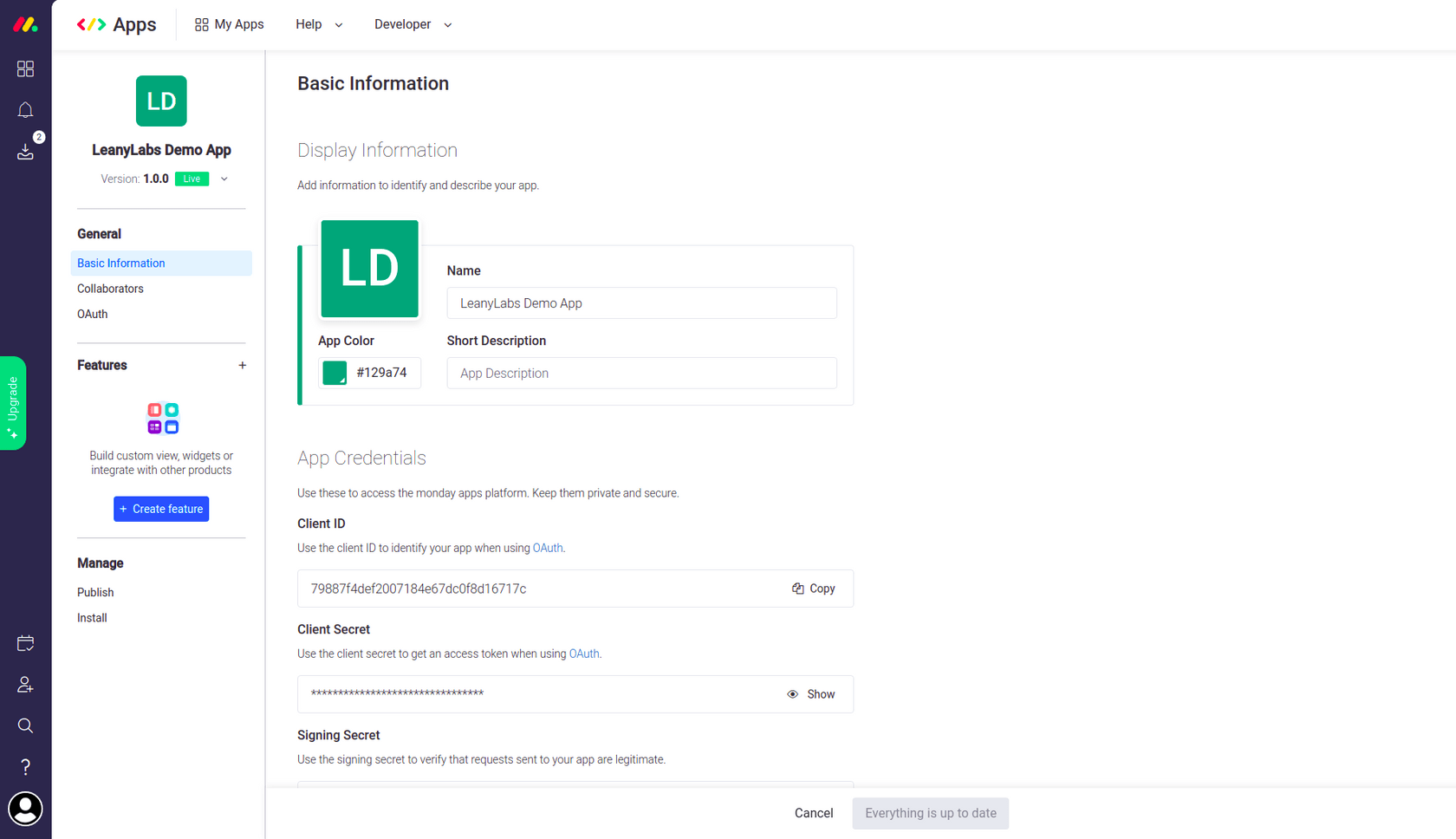The height and width of the screenshot is (839, 1456).
Task: Open the invite member icon
Action: [x=25, y=684]
